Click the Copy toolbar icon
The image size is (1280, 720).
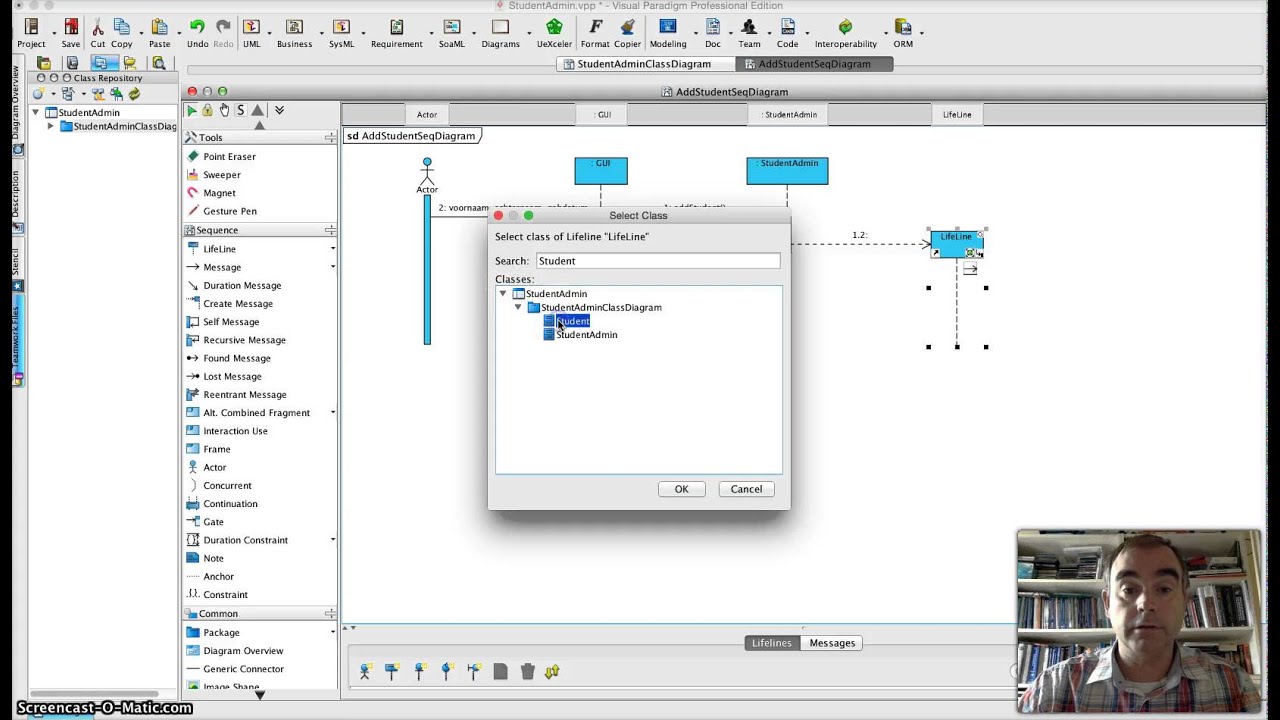pos(122,33)
